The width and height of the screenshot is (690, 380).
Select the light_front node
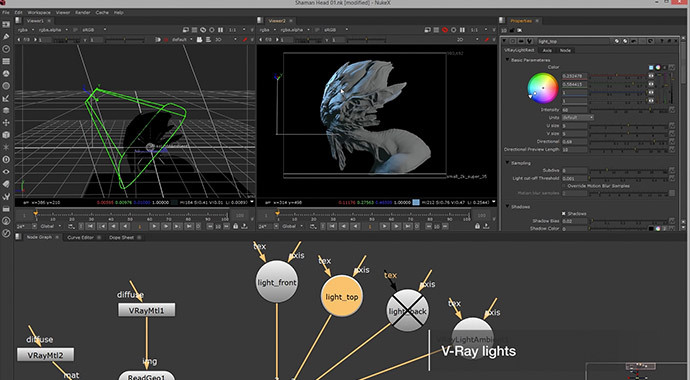click(x=277, y=282)
